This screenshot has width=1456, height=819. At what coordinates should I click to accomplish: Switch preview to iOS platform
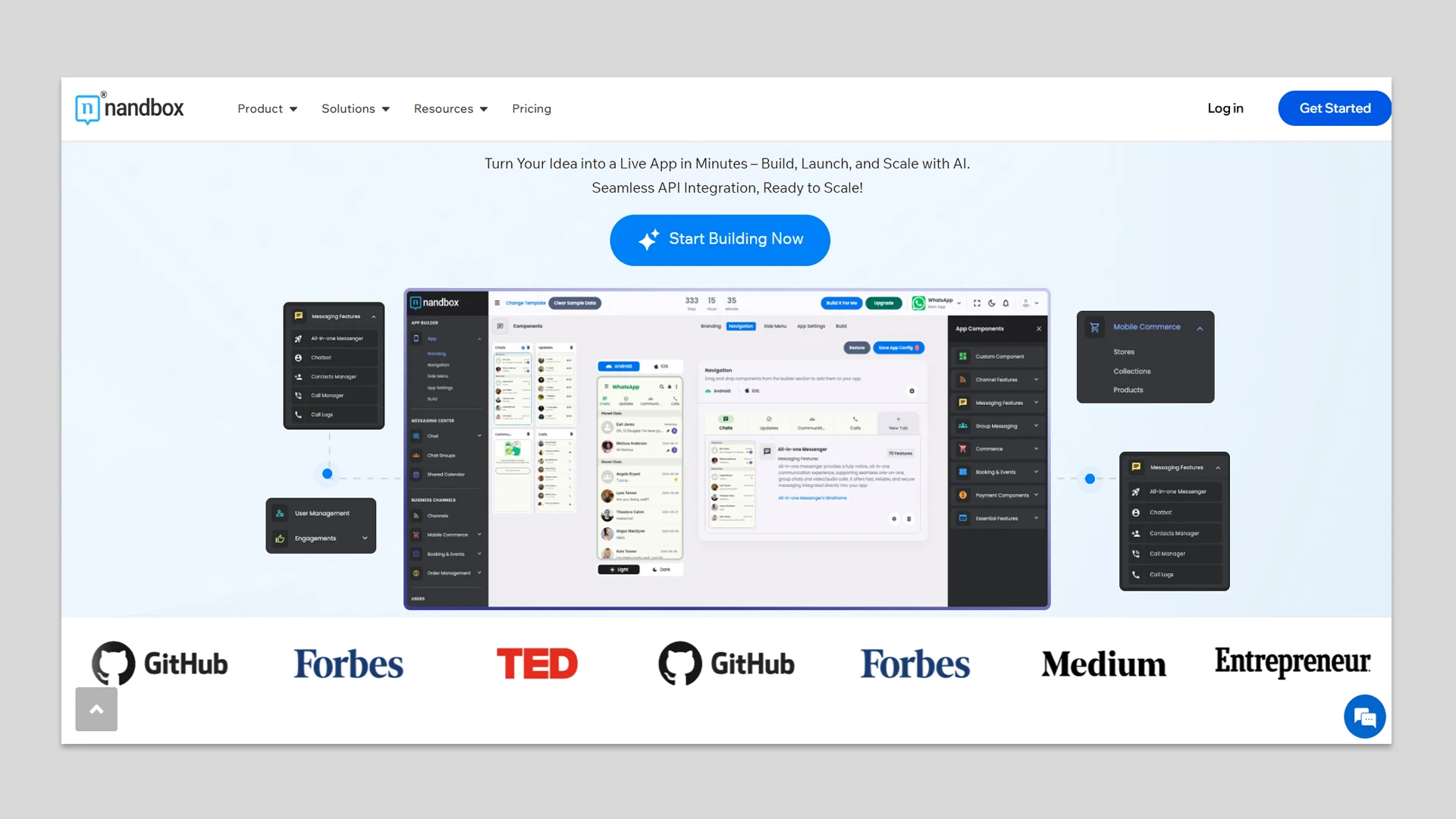pos(661,366)
